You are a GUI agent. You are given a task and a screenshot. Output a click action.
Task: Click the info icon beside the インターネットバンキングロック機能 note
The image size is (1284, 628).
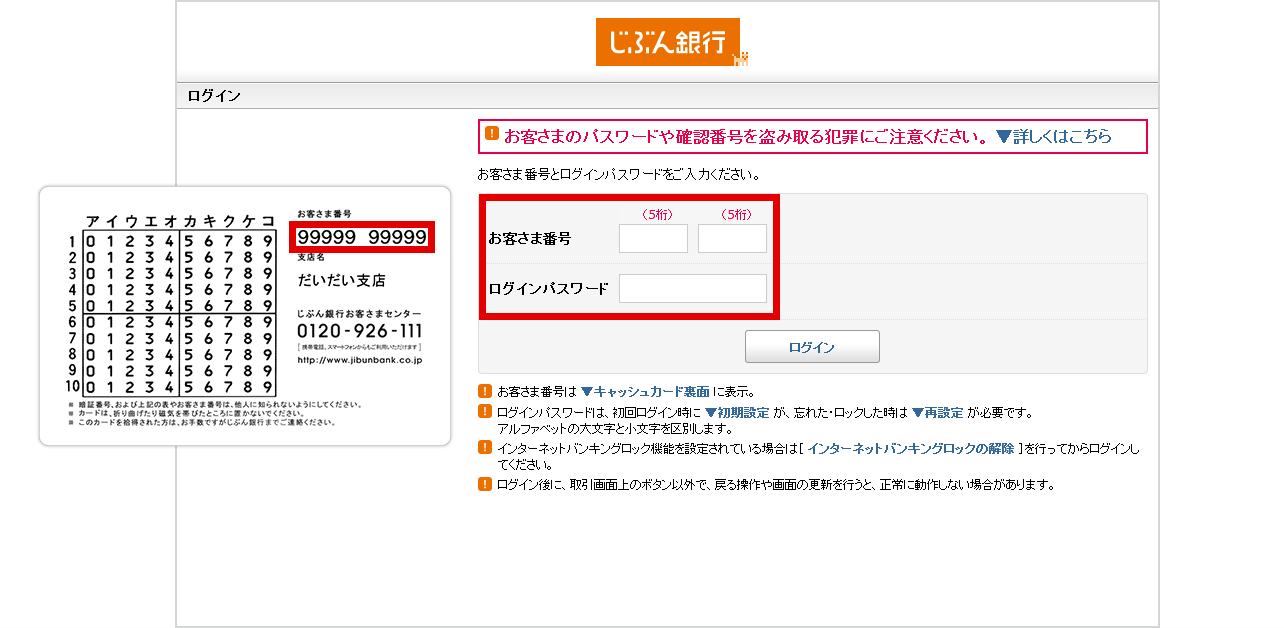click(485, 448)
